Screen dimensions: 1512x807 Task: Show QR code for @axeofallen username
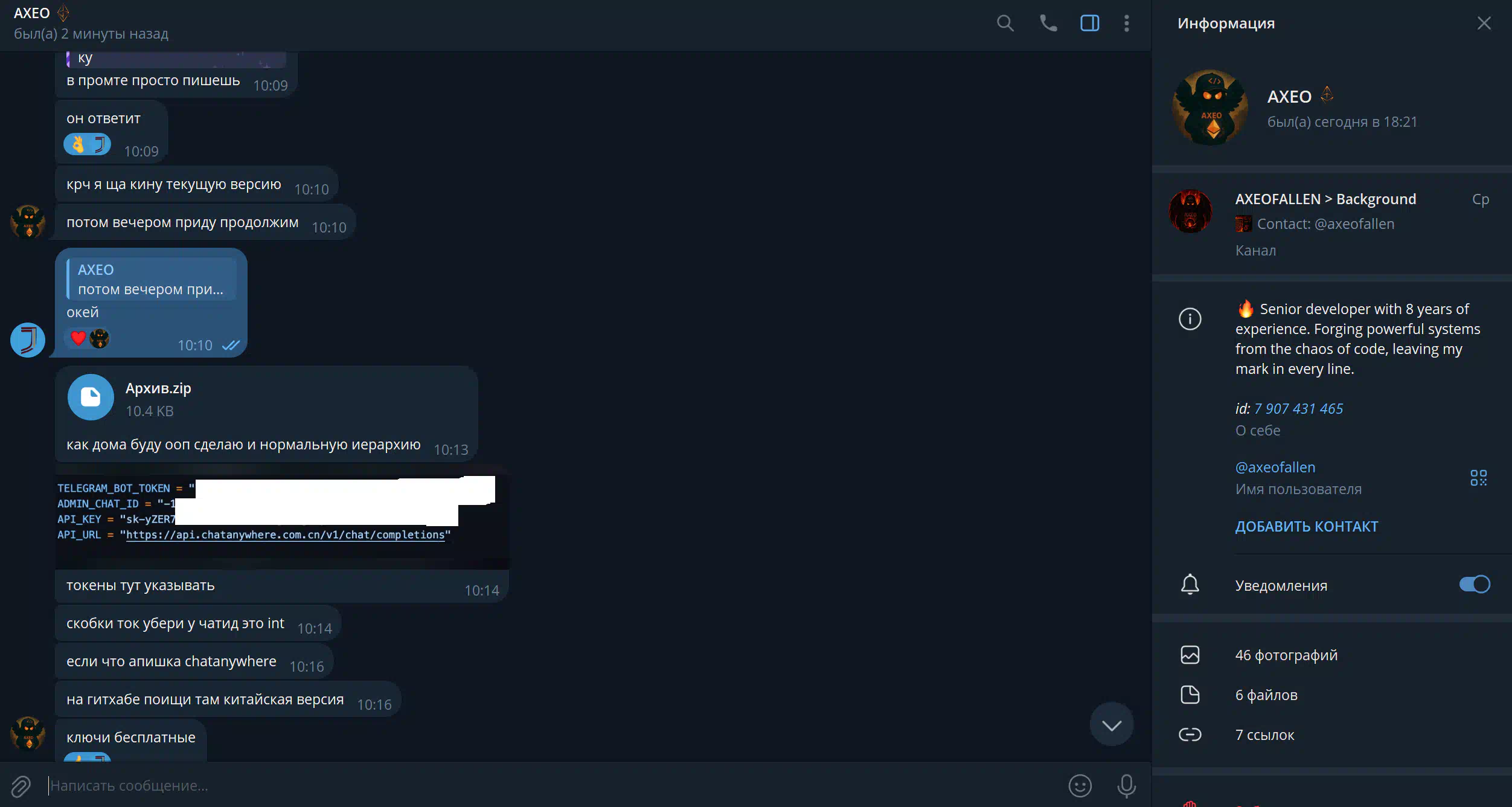(x=1478, y=478)
